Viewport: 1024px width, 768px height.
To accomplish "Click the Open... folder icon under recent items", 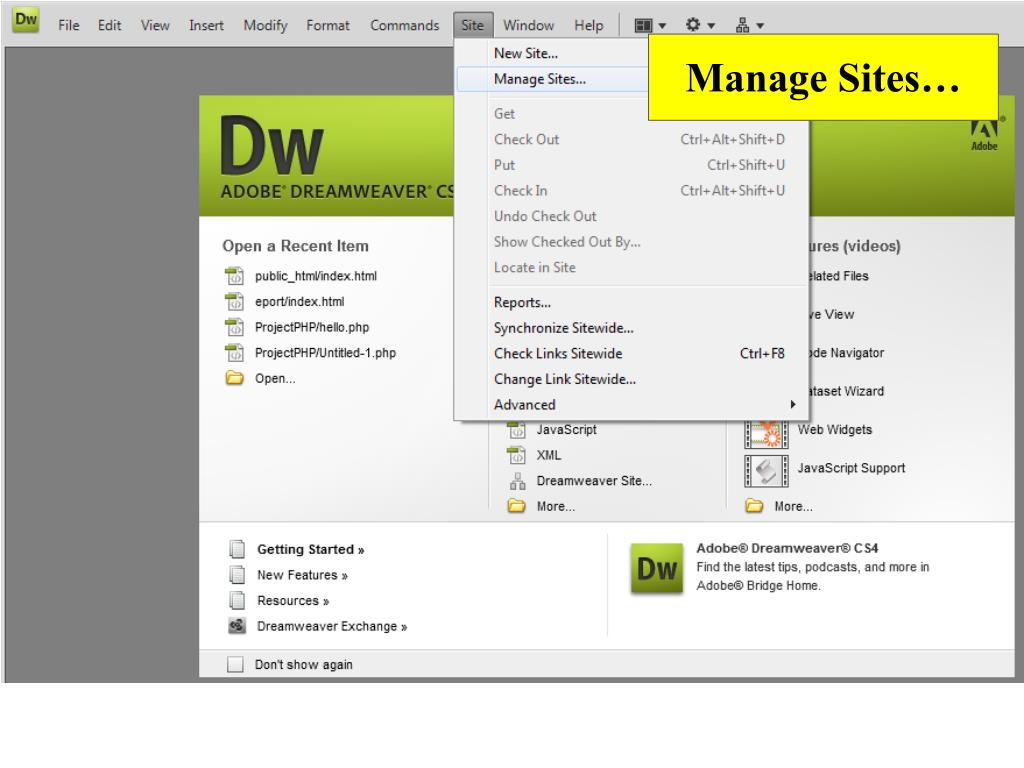I will [234, 377].
